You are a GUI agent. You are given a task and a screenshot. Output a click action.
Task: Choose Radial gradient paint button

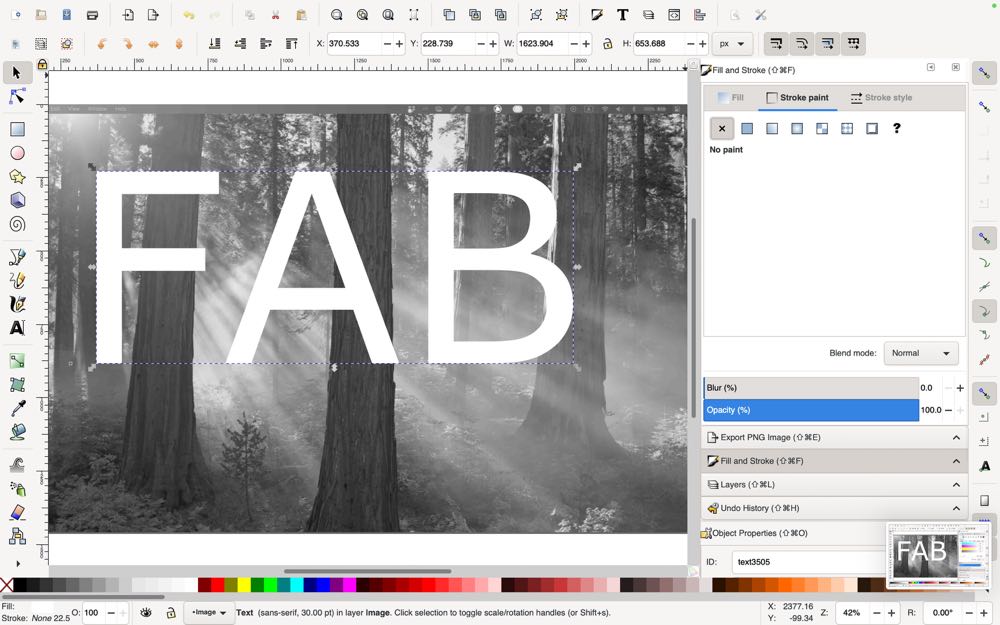pyautogui.click(x=797, y=128)
